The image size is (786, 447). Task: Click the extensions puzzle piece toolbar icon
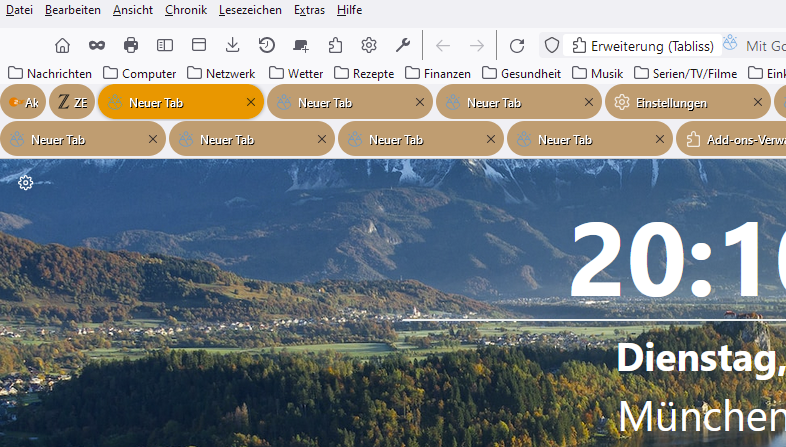point(335,45)
